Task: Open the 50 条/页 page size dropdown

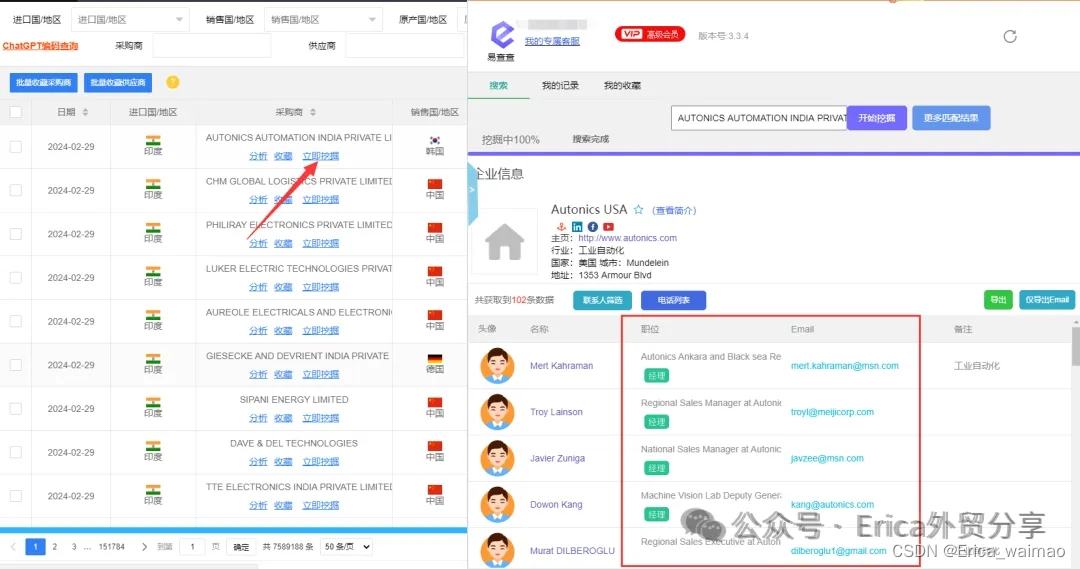Action: pos(346,546)
